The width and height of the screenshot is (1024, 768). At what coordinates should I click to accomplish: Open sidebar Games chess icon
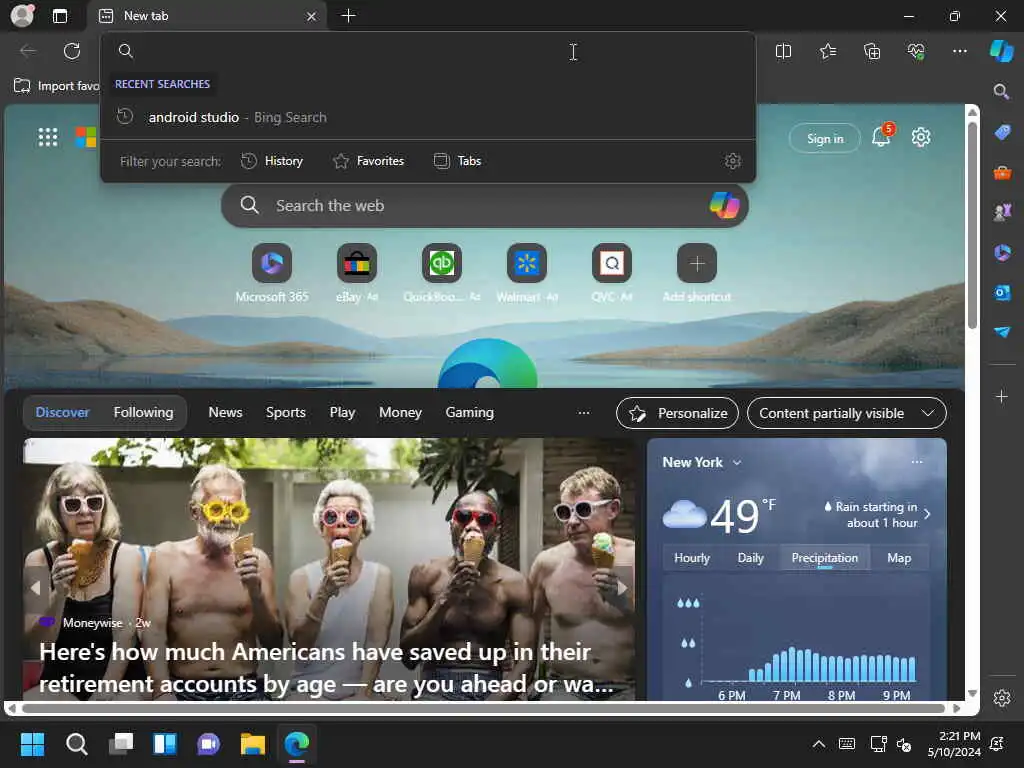point(1002,212)
